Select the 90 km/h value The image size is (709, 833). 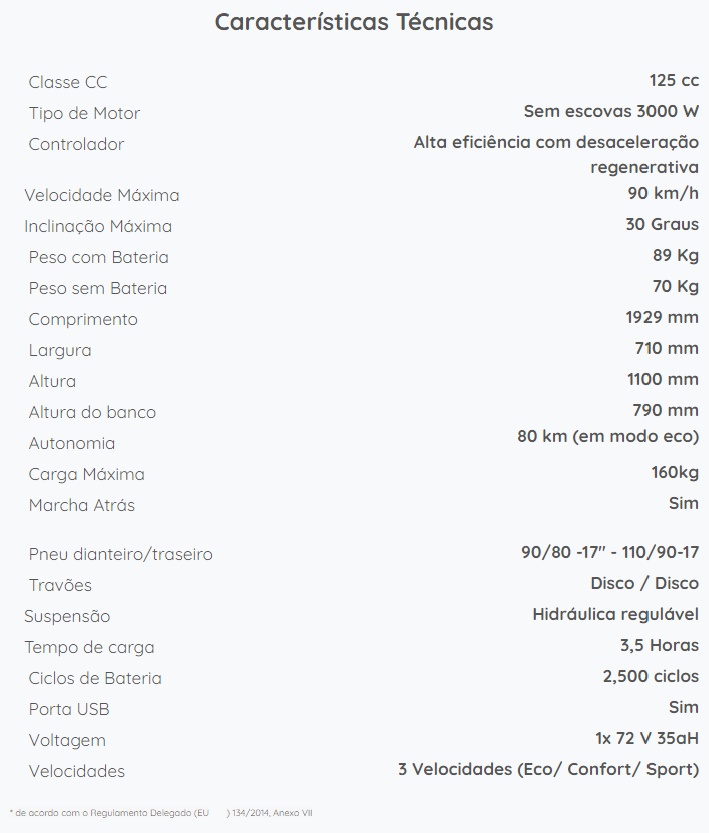[x=663, y=193]
